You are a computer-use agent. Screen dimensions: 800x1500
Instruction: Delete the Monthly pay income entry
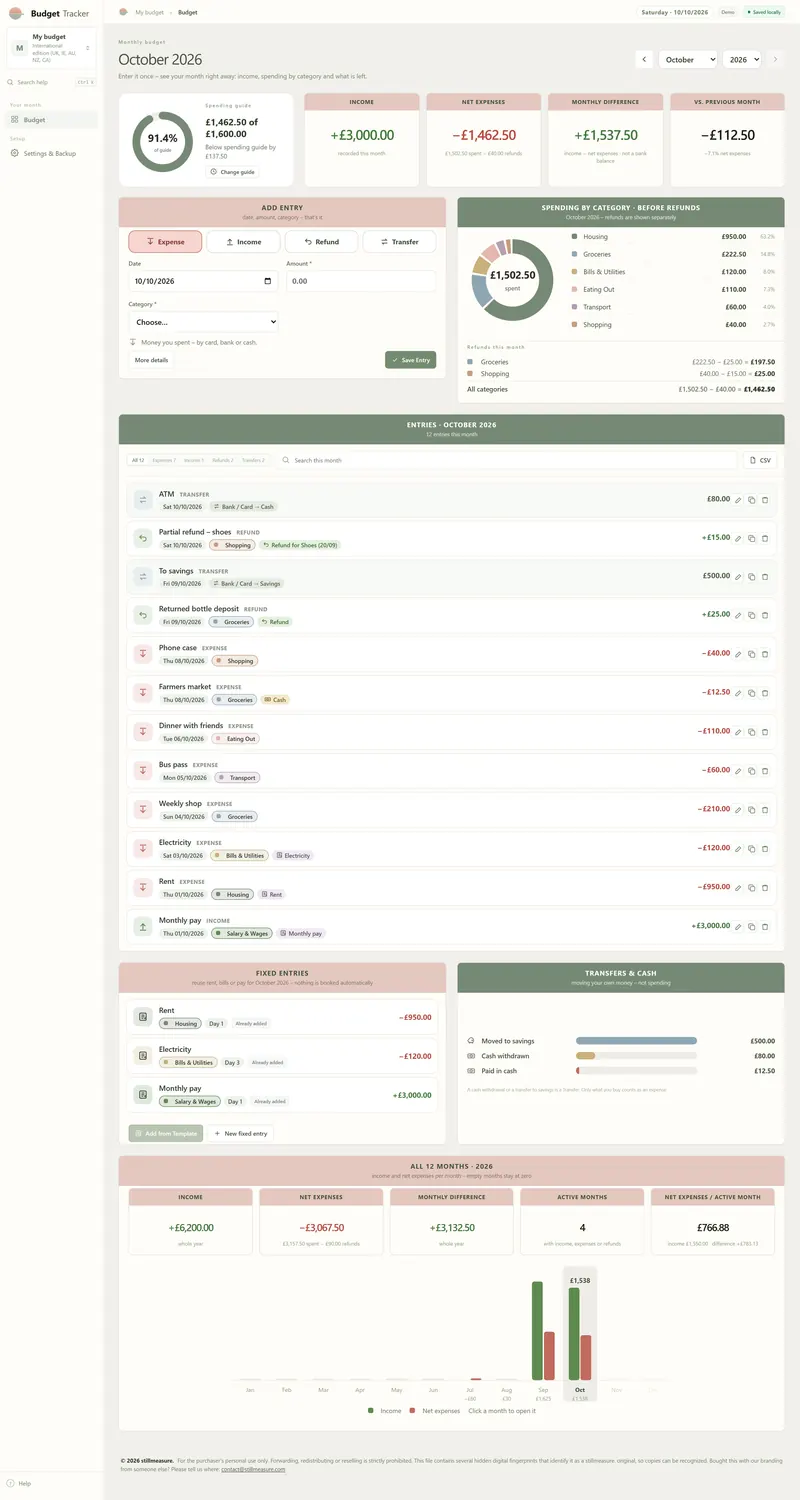tap(765, 927)
